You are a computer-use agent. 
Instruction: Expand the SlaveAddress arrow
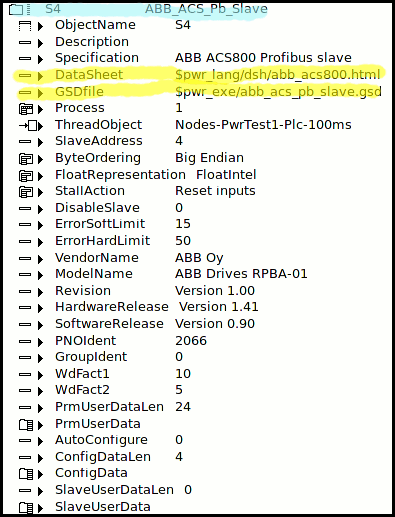pyautogui.click(x=40, y=142)
